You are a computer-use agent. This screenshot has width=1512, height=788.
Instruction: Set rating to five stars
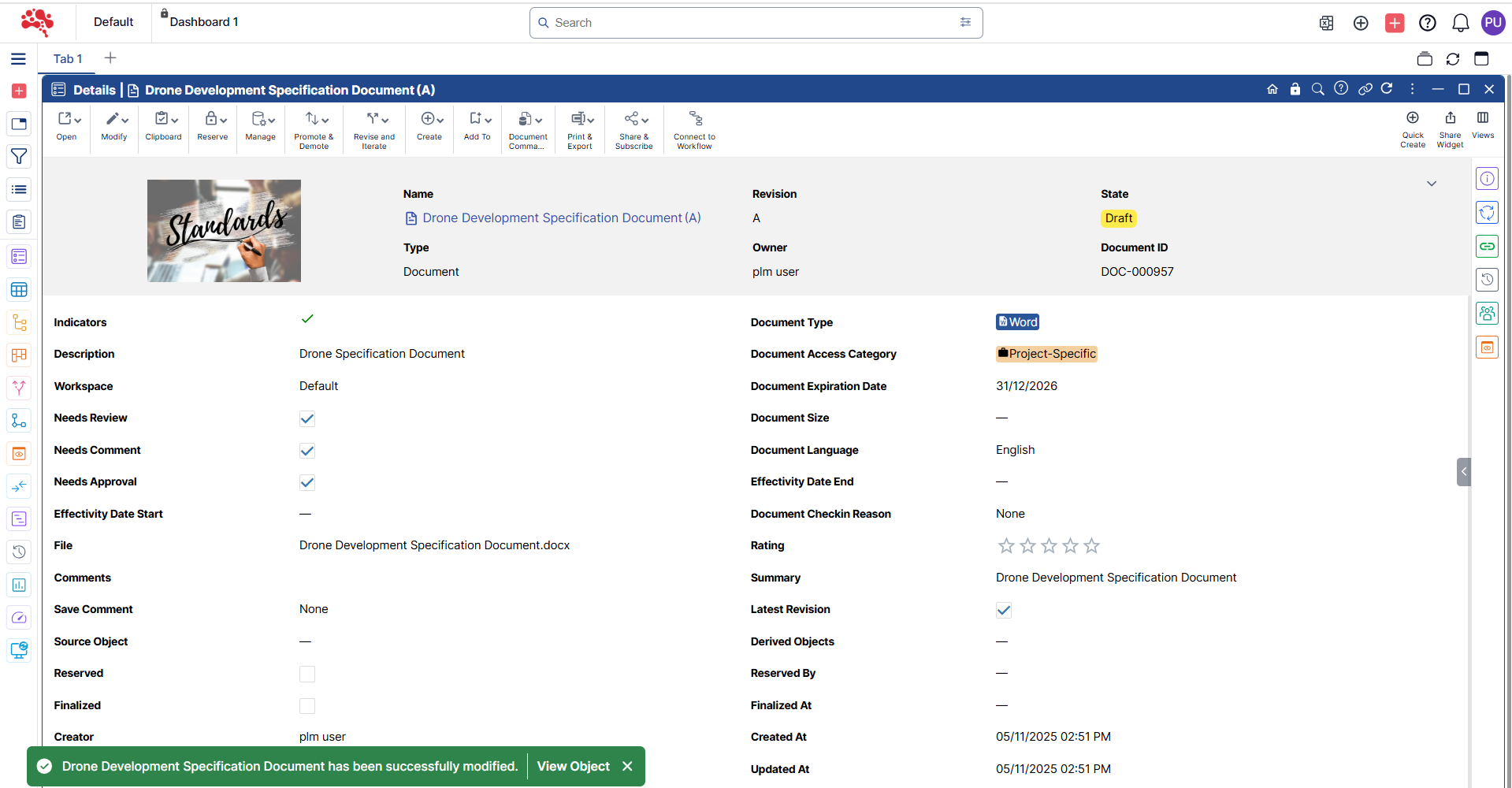tap(1091, 545)
